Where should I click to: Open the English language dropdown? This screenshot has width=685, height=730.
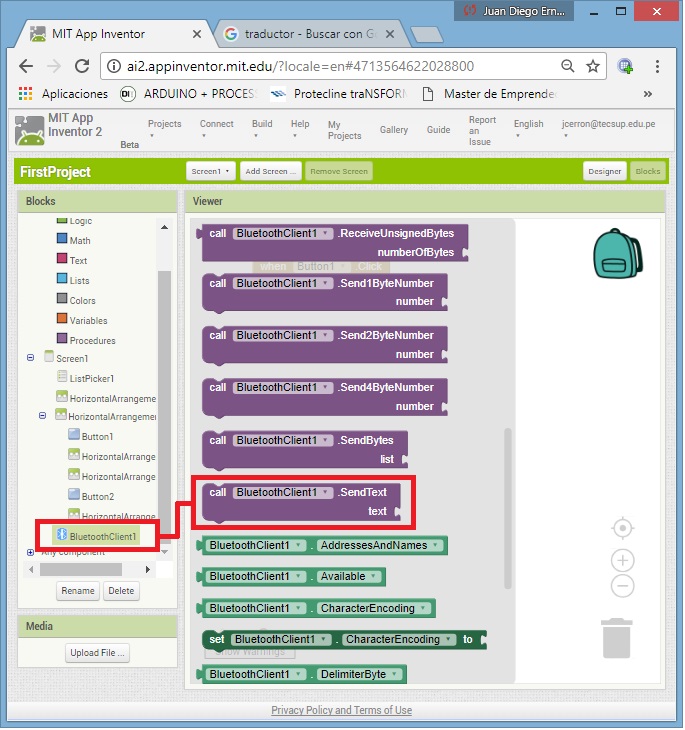pyautogui.click(x=529, y=128)
